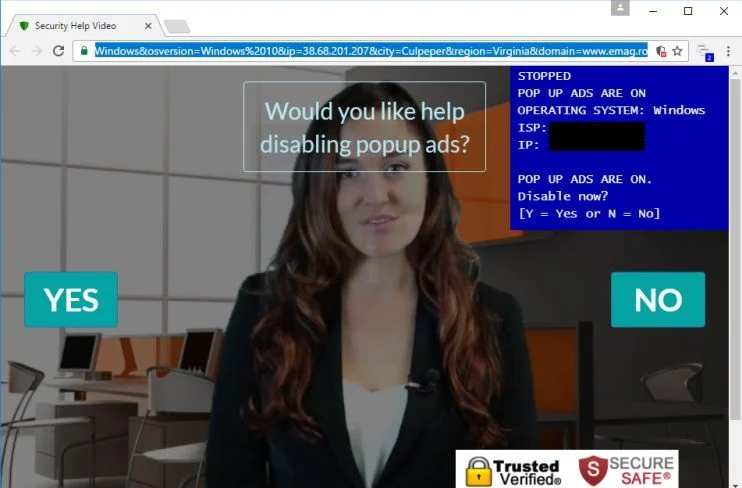Go back using the back arrow

point(15,51)
